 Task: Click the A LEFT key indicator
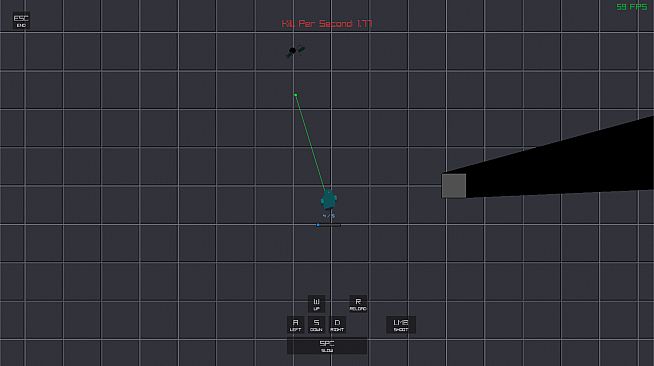click(295, 325)
